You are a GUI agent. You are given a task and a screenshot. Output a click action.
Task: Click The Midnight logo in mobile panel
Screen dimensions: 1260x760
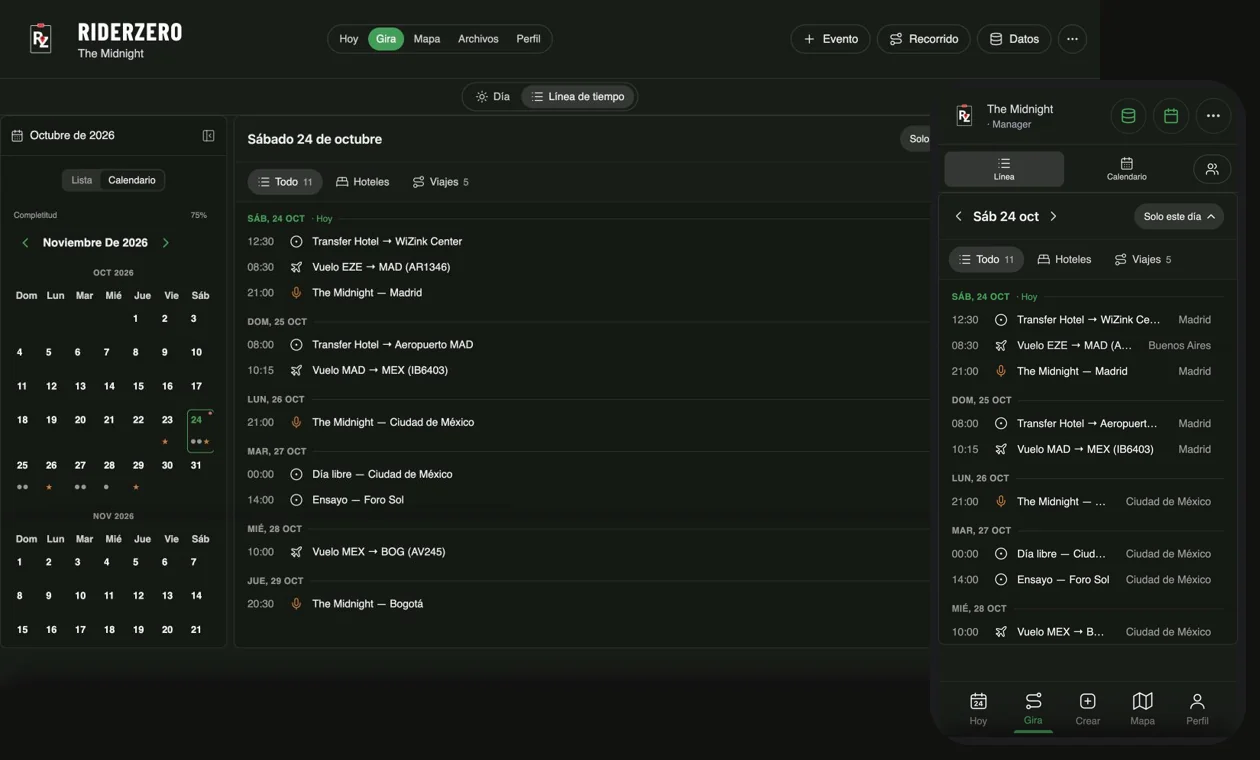pyautogui.click(x=964, y=116)
